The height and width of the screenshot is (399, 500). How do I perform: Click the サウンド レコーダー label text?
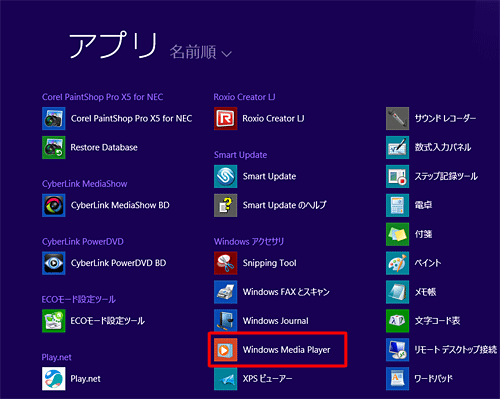[x=445, y=118]
